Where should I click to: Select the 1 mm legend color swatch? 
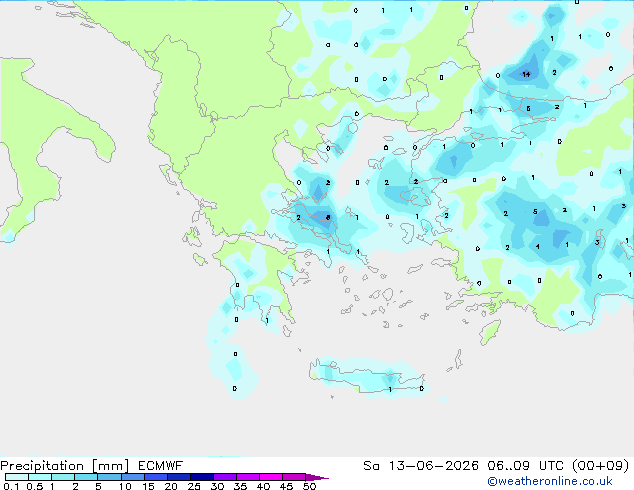click(63, 477)
